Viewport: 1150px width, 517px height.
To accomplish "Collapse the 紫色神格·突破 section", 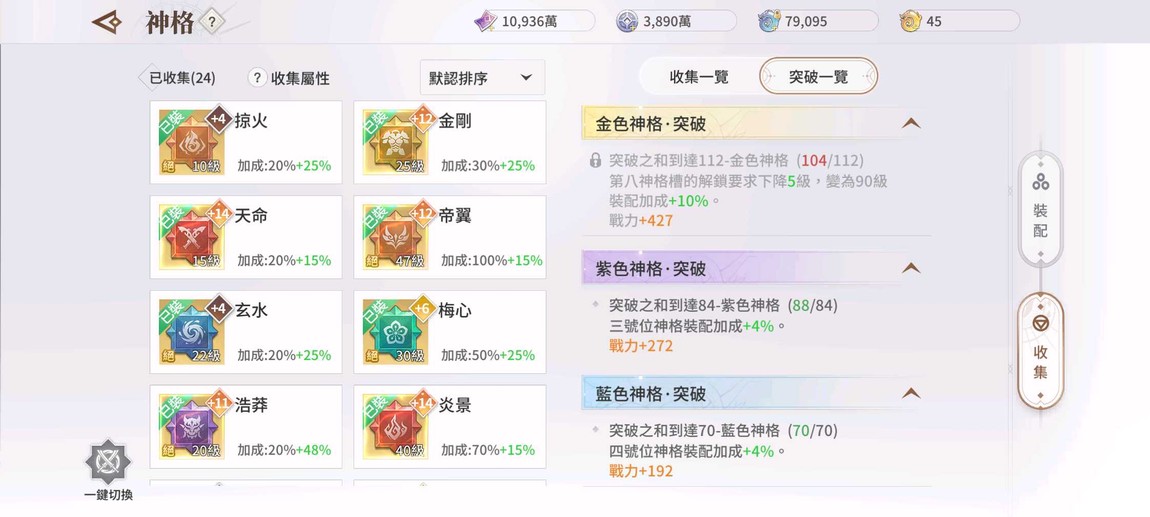I will [x=910, y=268].
